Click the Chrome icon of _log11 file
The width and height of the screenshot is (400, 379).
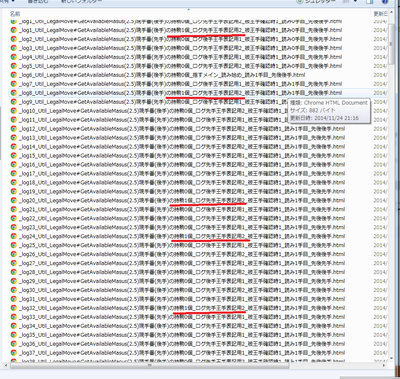[x=14, y=120]
